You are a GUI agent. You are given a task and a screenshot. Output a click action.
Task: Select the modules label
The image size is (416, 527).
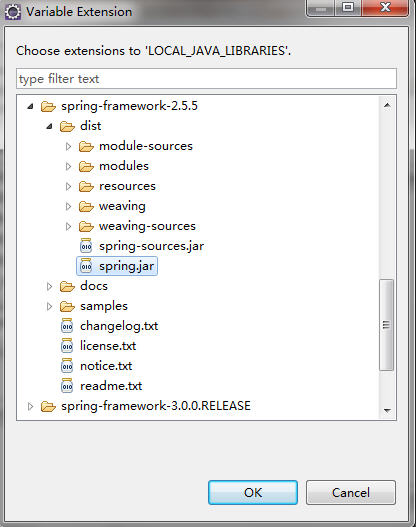tap(124, 166)
